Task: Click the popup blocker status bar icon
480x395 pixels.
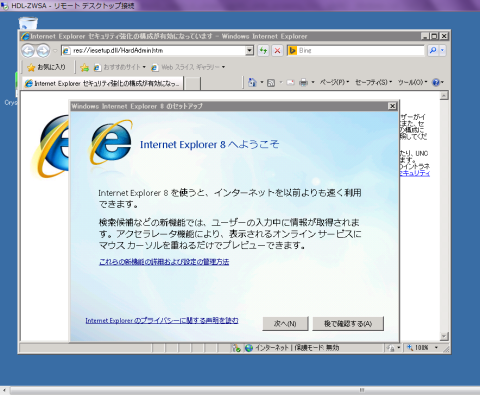Action: (236, 348)
